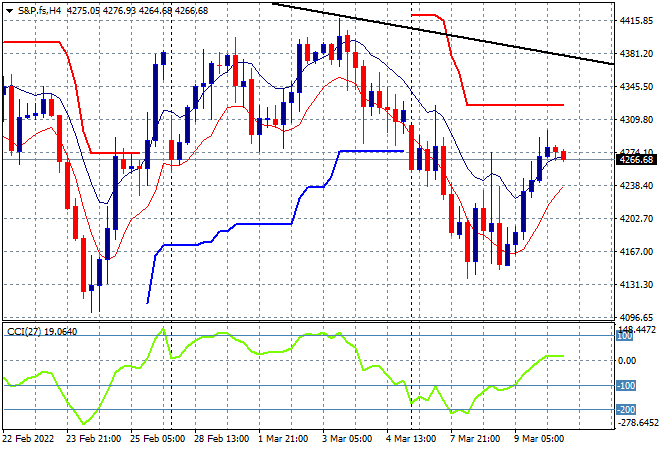Viewport: 660px width, 450px height.
Task: Select the CCI -100 level label
Action: pyautogui.click(x=626, y=386)
